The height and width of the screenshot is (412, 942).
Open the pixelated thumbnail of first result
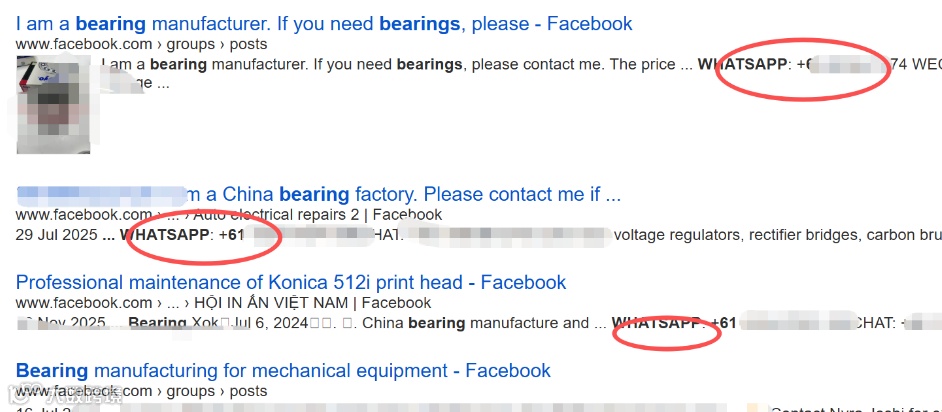tap(53, 105)
